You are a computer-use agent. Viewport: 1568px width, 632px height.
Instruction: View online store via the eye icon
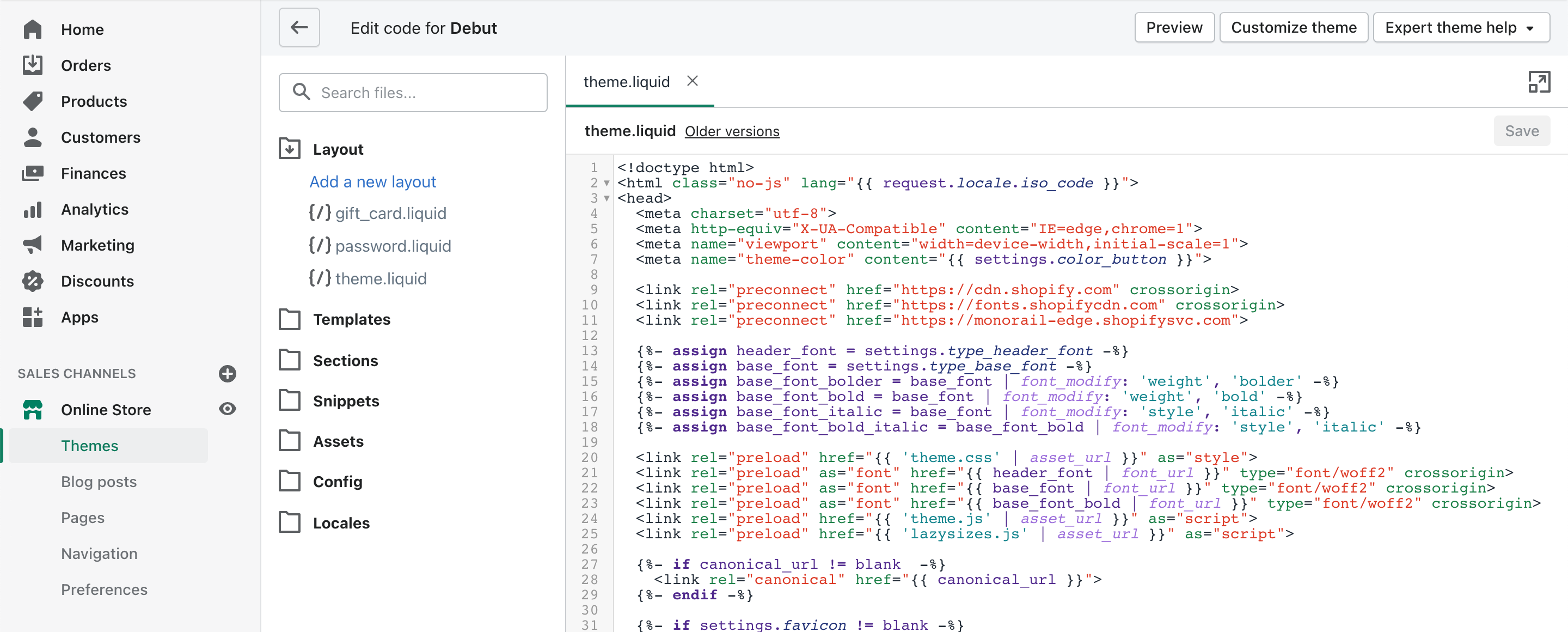coord(227,409)
